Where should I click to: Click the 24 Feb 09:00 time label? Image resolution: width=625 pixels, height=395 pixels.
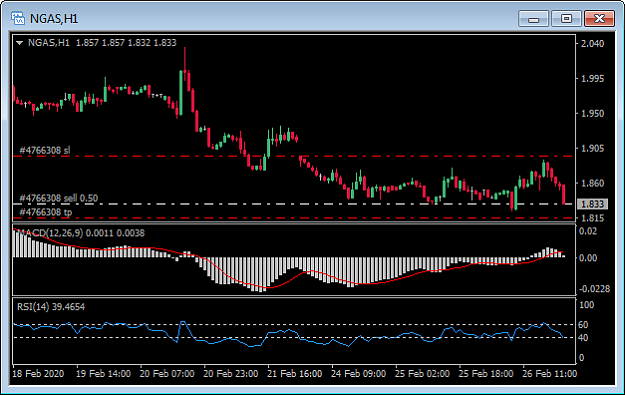coord(358,374)
